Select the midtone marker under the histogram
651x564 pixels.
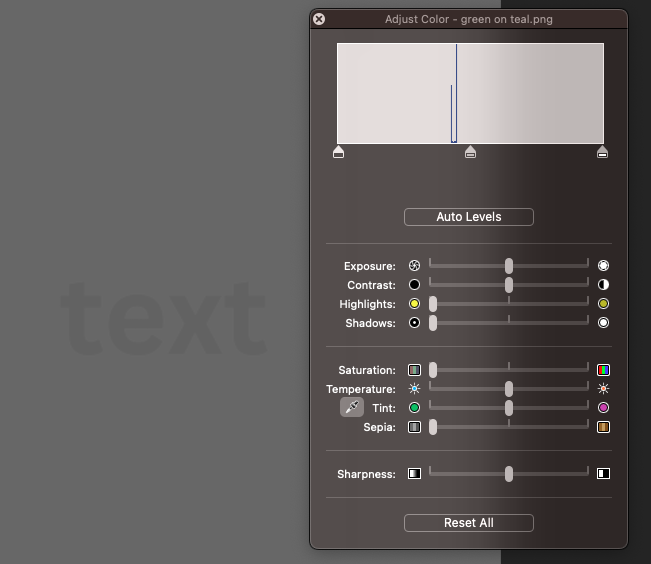[x=470, y=152]
